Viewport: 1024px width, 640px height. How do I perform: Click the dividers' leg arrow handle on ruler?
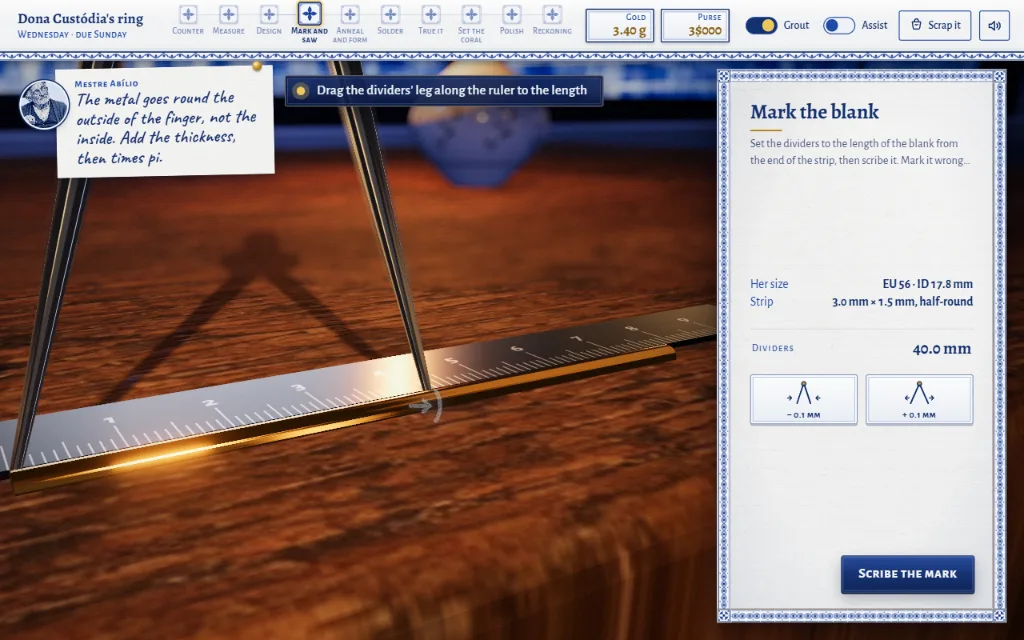[x=426, y=406]
